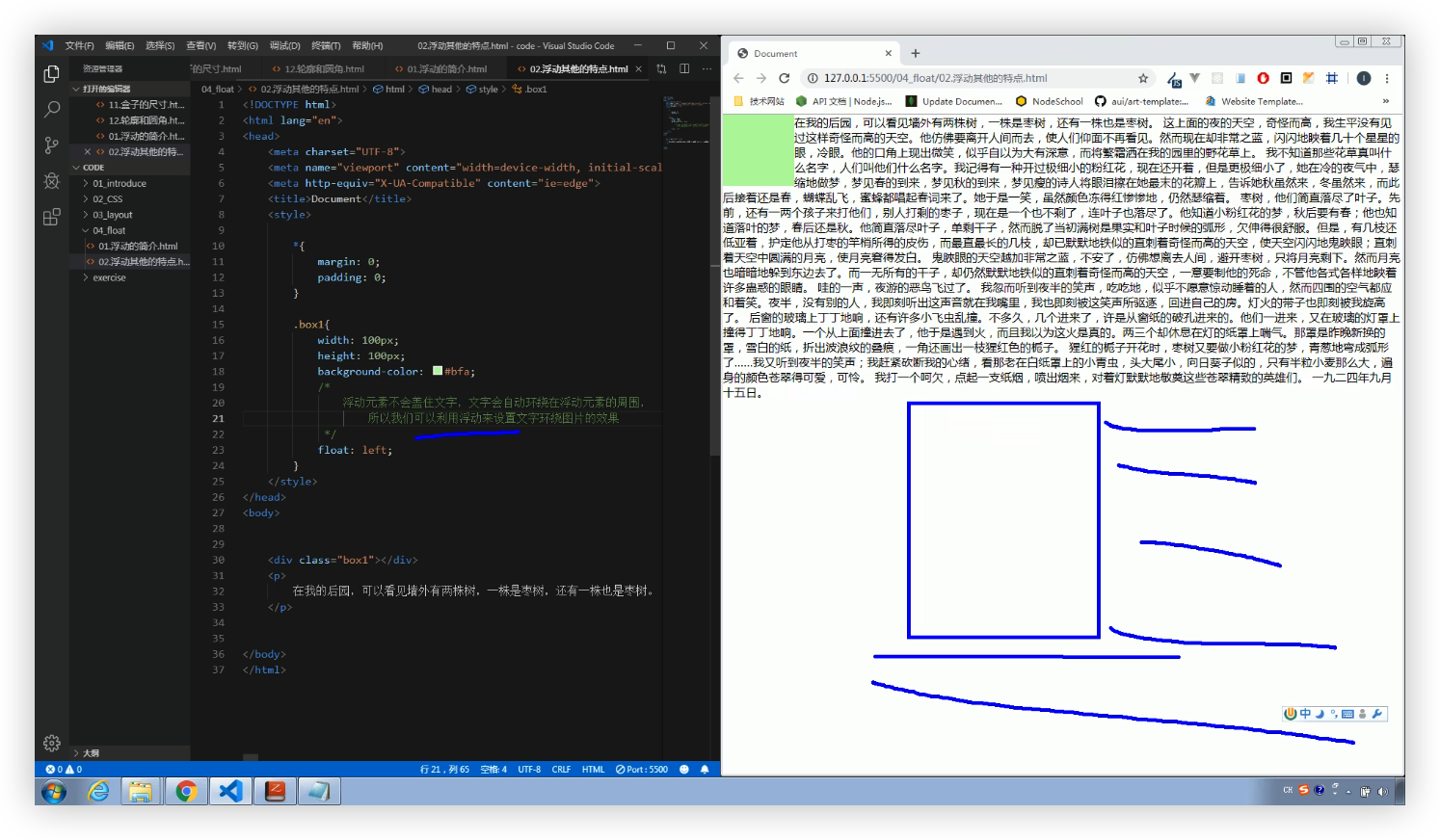Click the JS extension icon in Chrome
The height and width of the screenshot is (840, 1440).
tap(1174, 79)
